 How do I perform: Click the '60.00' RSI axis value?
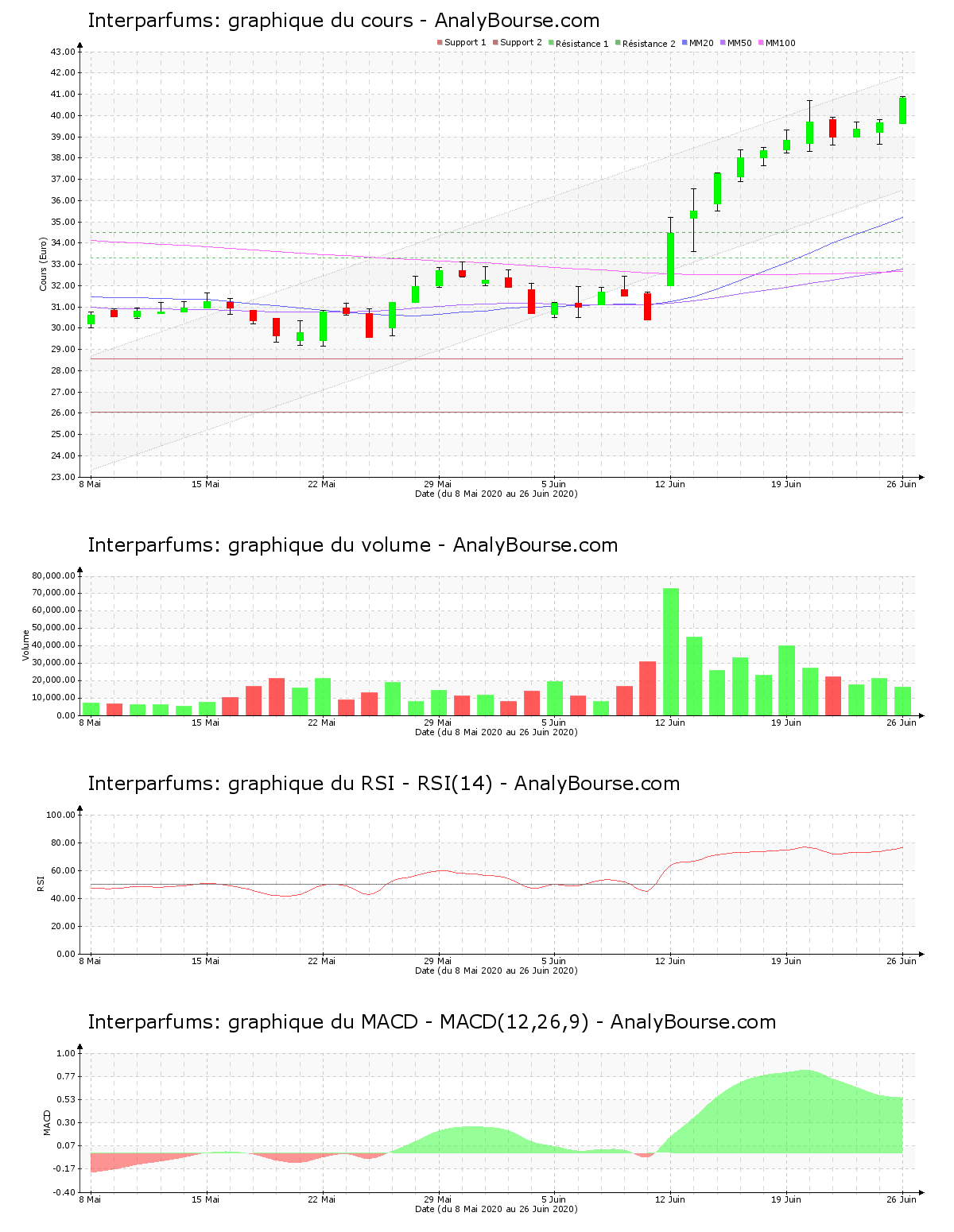63,870
